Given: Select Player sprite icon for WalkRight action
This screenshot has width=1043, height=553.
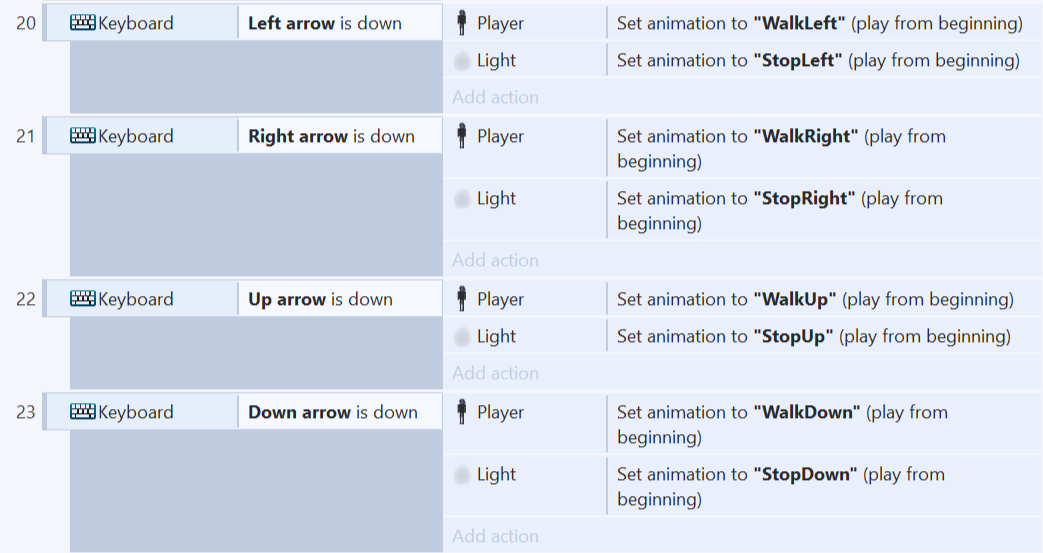Looking at the screenshot, I should tap(462, 136).
